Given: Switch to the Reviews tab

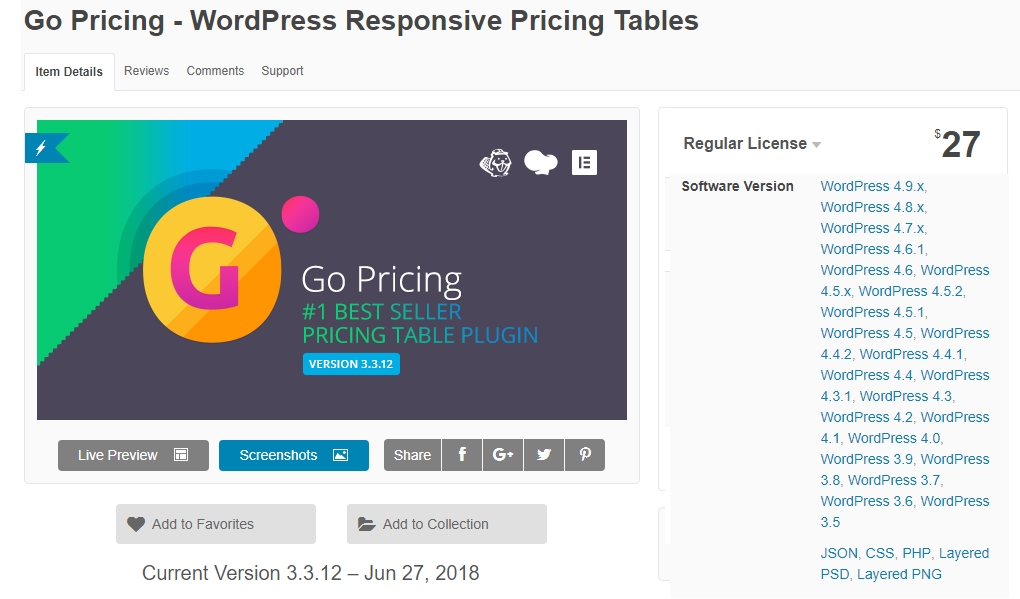Looking at the screenshot, I should (x=146, y=71).
